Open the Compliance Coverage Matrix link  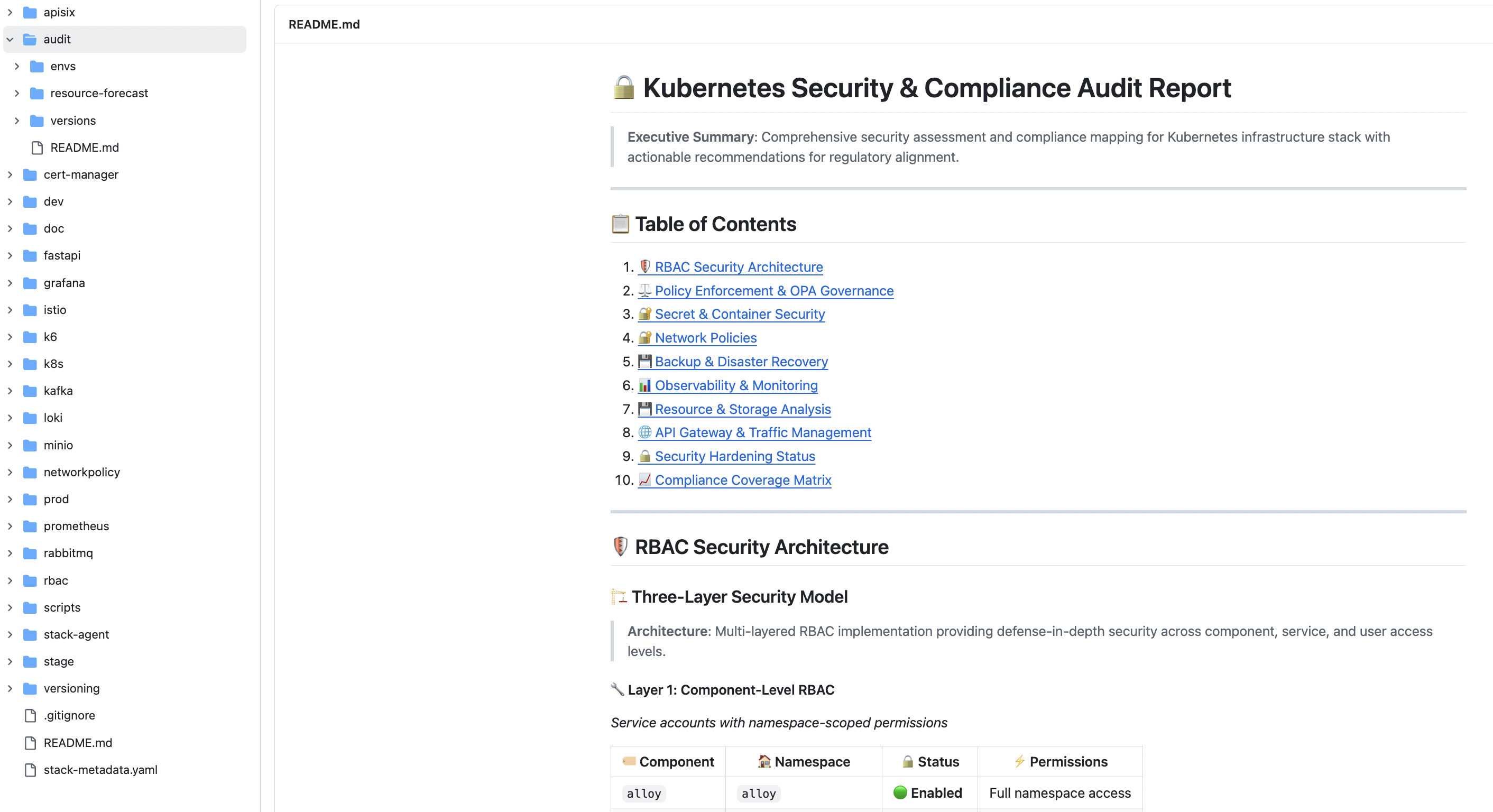coord(744,480)
